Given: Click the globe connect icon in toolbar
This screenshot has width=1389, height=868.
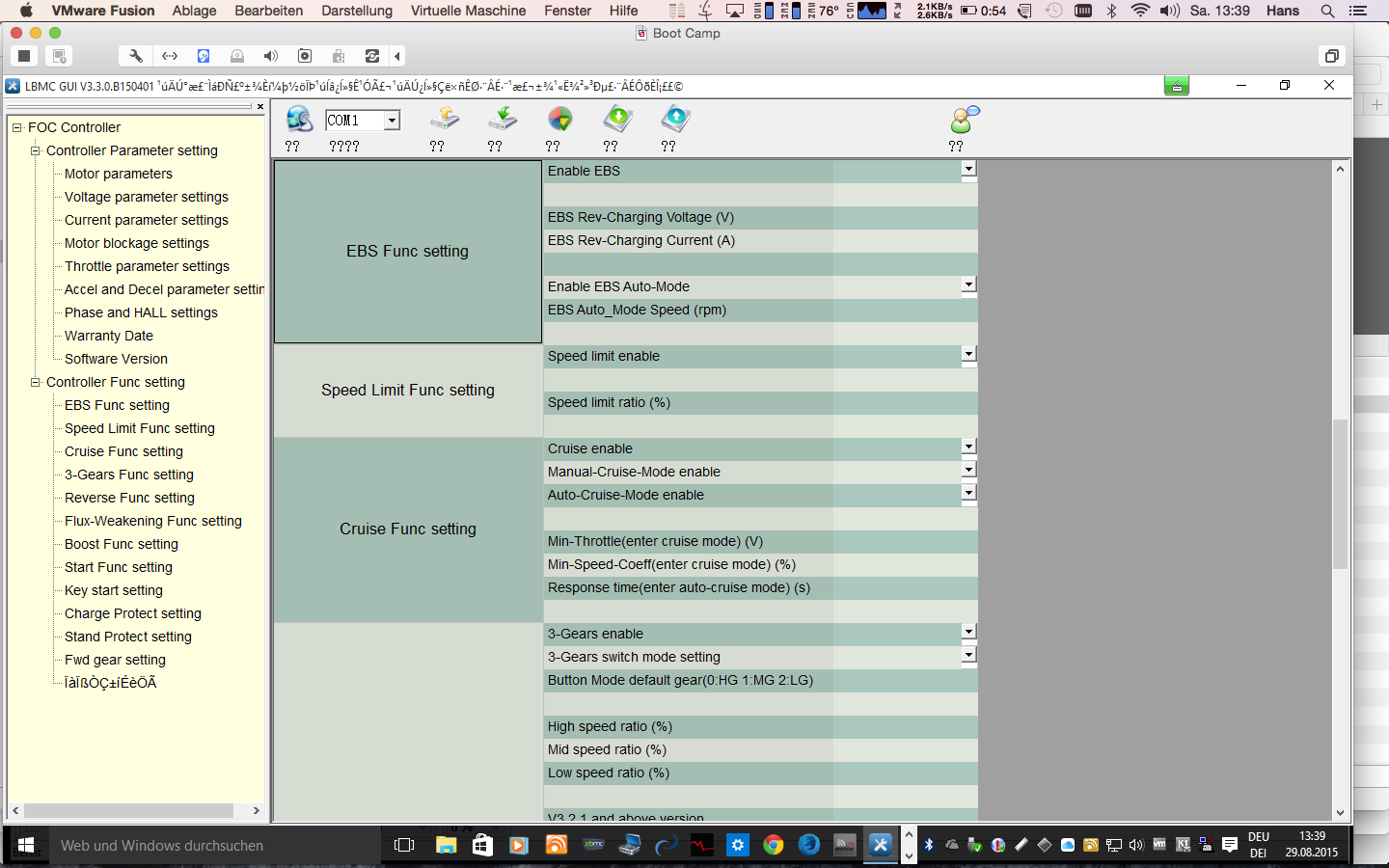Looking at the screenshot, I should tap(299, 120).
